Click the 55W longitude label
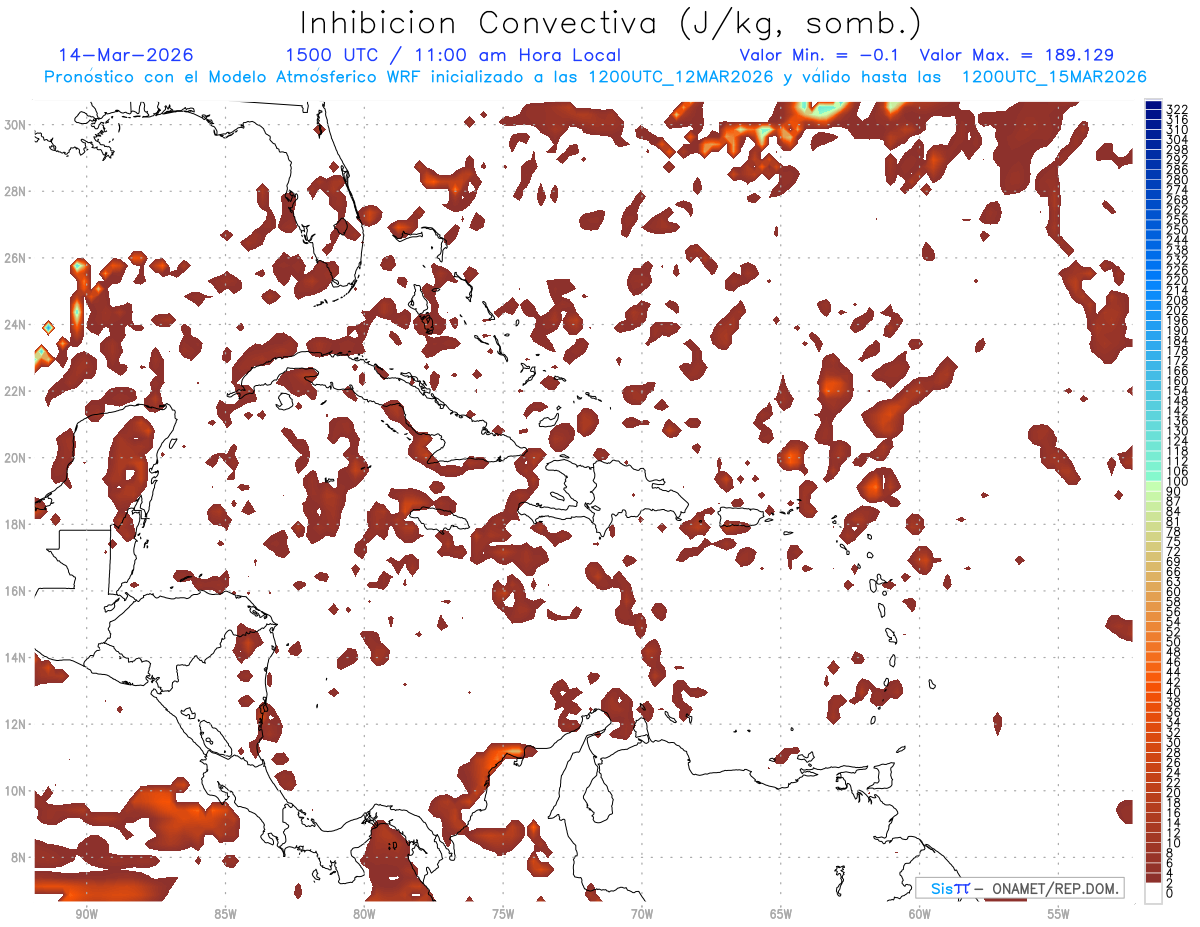1200x927 pixels. pyautogui.click(x=1058, y=914)
